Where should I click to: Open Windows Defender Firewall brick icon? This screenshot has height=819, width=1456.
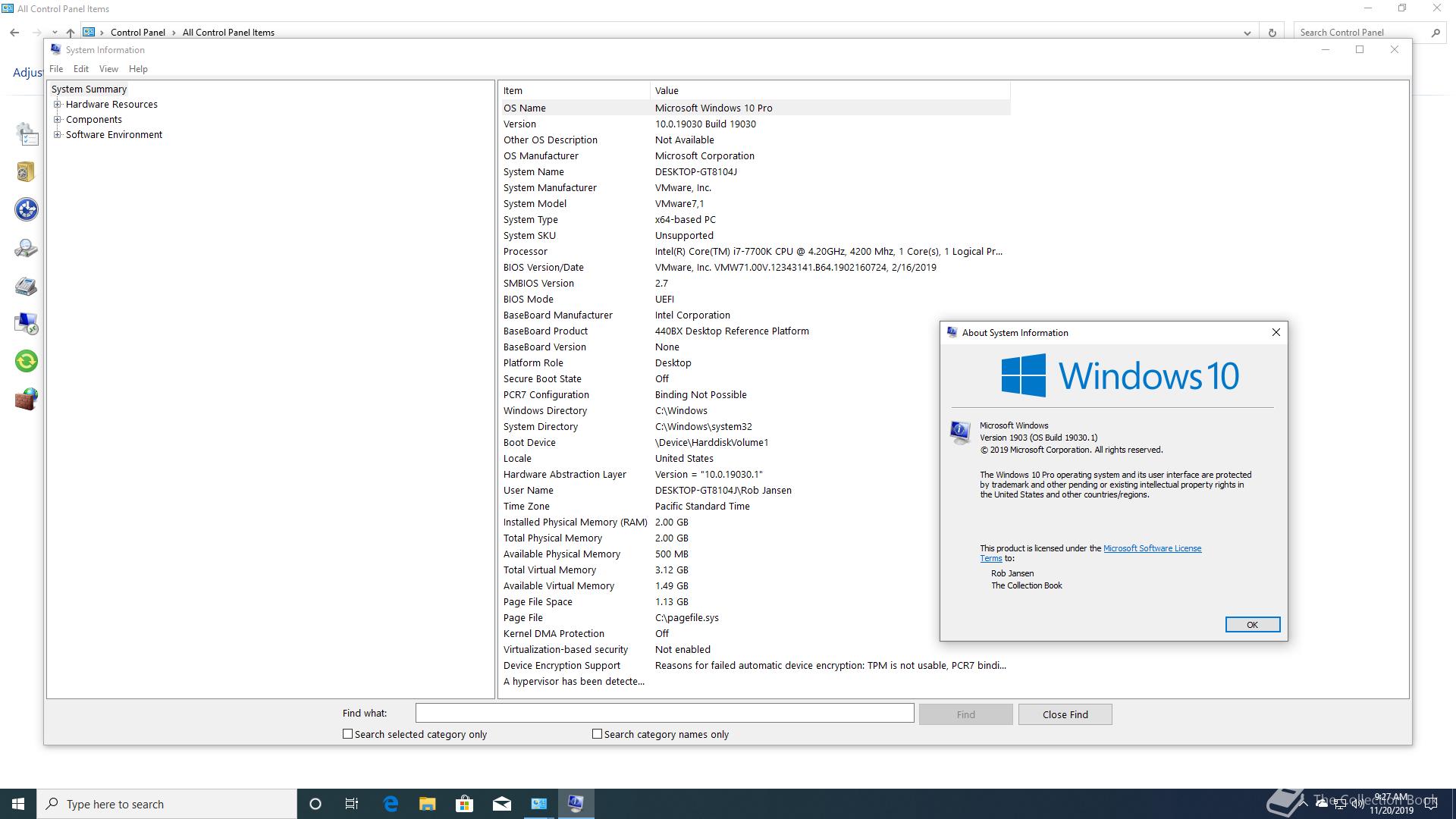point(27,399)
